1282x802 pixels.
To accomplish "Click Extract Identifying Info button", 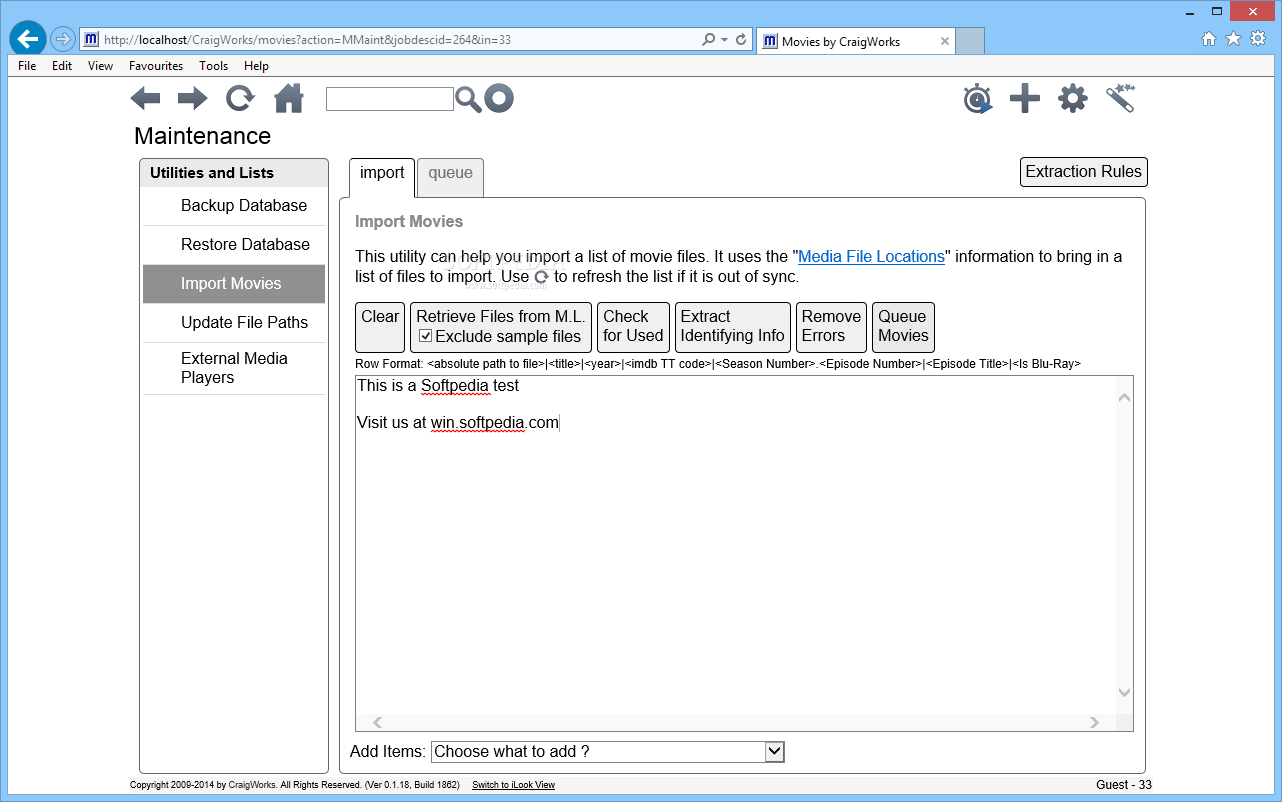I will 732,327.
